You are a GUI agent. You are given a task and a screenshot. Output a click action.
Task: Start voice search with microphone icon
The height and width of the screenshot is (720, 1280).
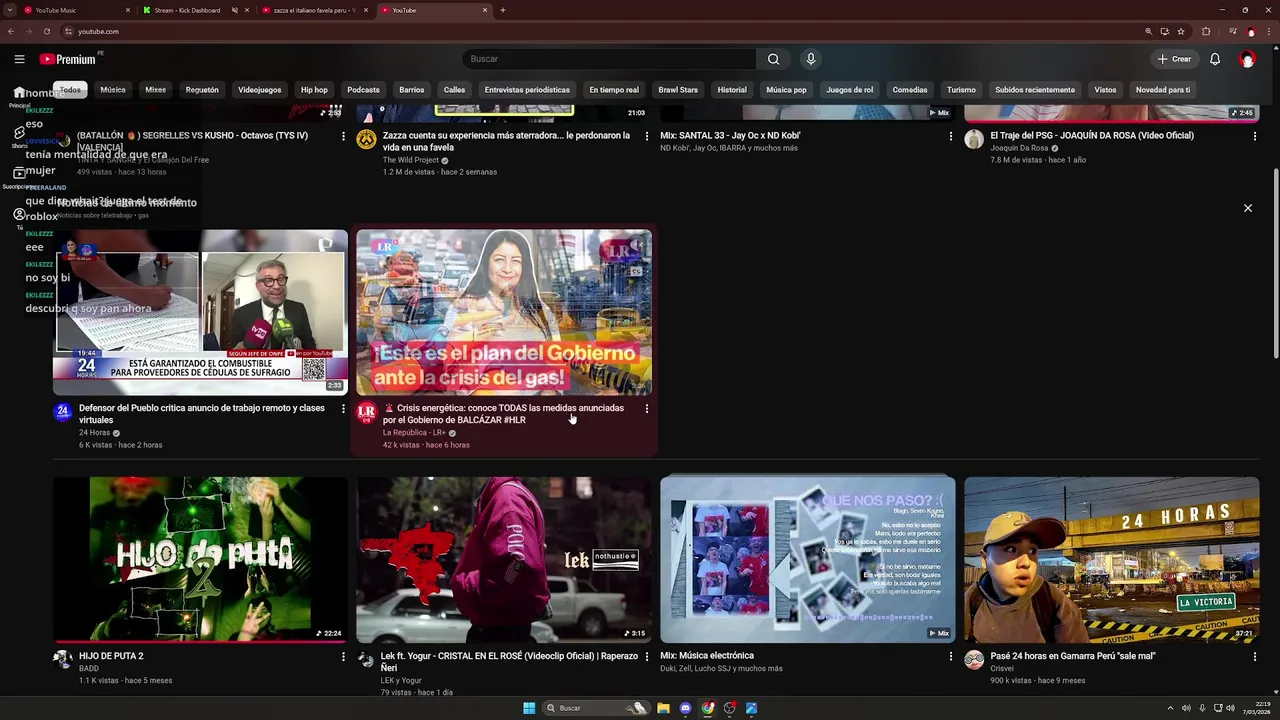pyautogui.click(x=811, y=59)
